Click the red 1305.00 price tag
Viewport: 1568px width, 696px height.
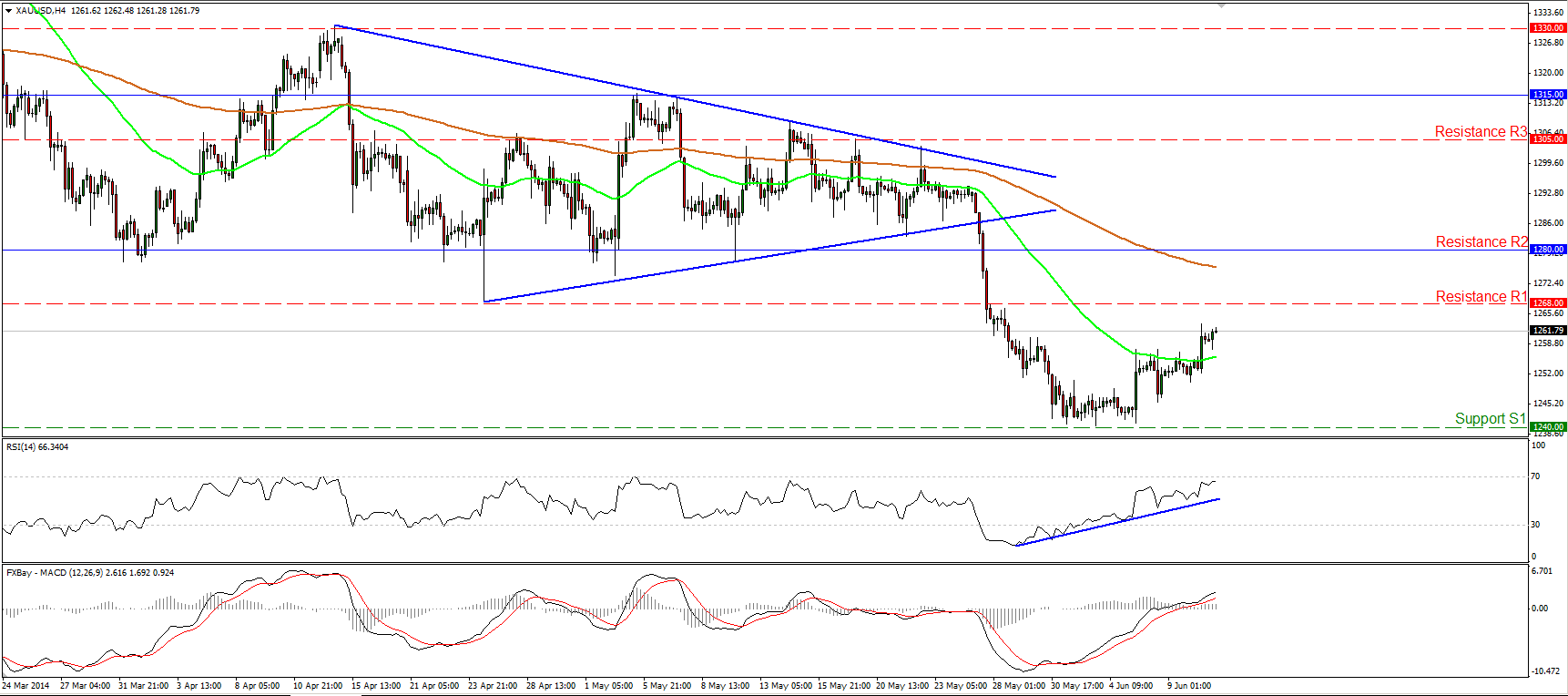tap(1548, 139)
